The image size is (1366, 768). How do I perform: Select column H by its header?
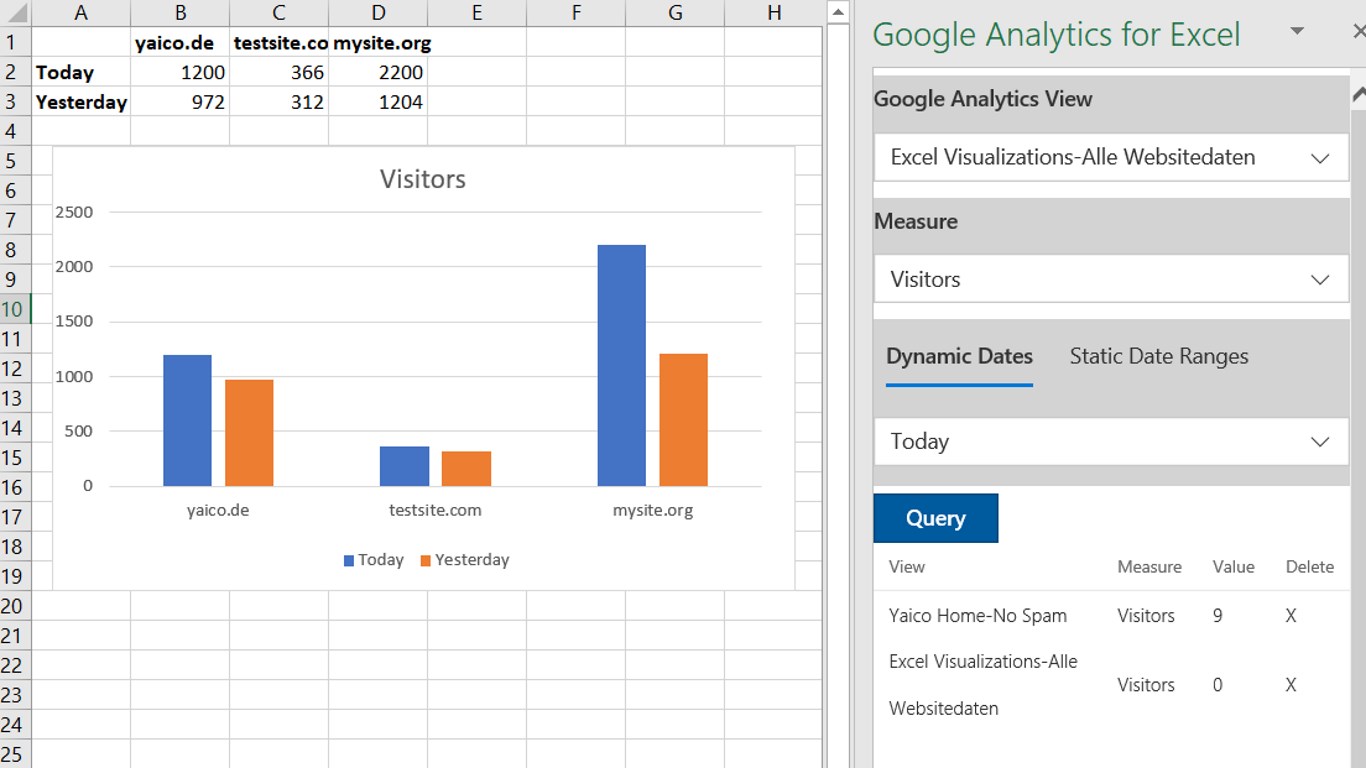pyautogui.click(x=774, y=13)
